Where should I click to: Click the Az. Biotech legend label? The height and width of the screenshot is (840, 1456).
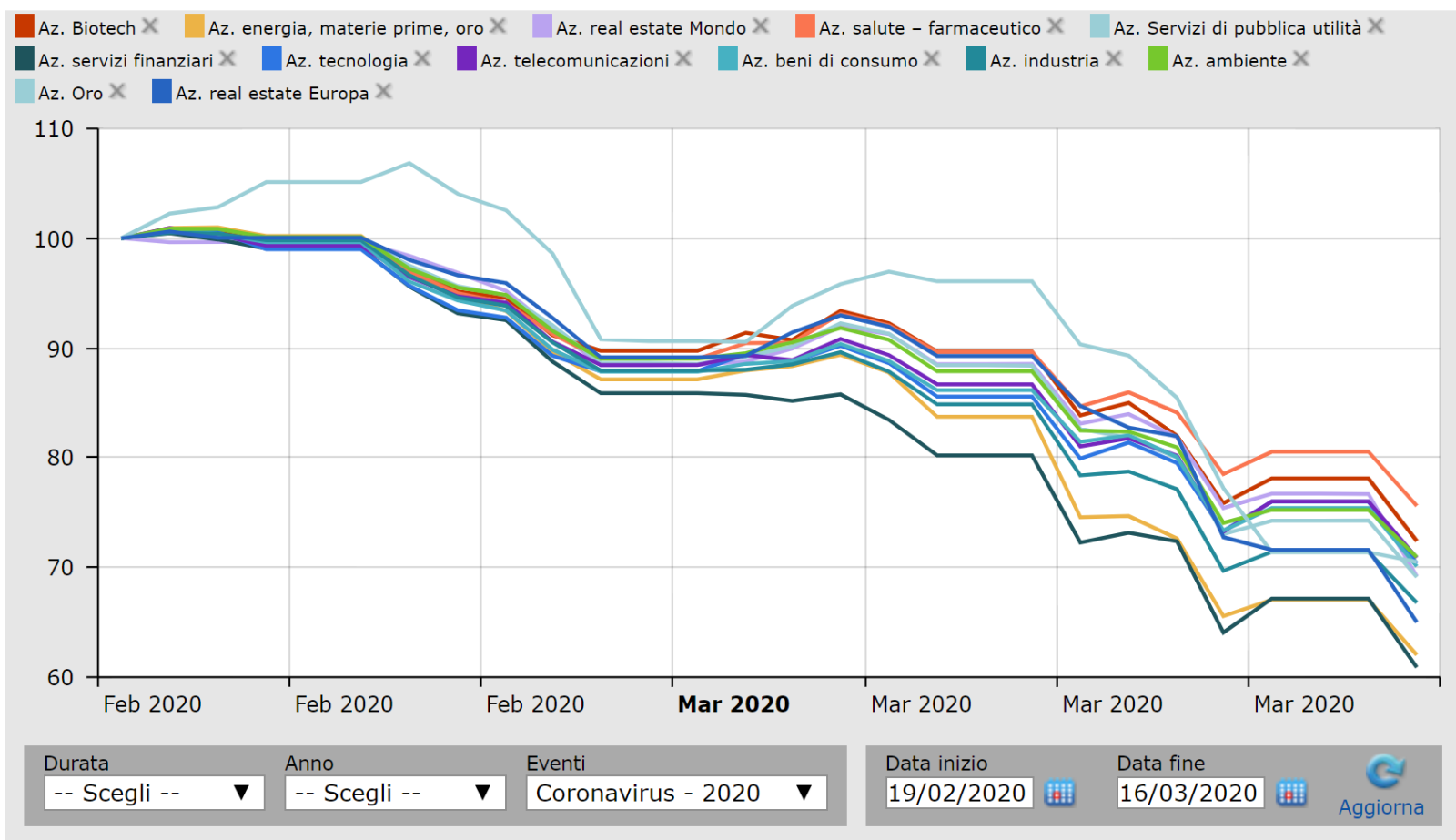pyautogui.click(x=86, y=28)
